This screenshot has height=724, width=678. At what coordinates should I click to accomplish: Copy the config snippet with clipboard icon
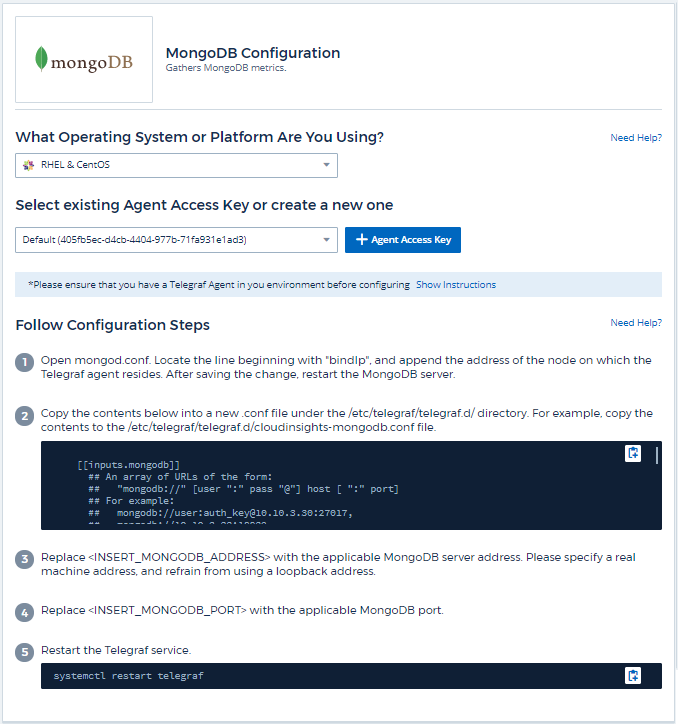(x=632, y=454)
